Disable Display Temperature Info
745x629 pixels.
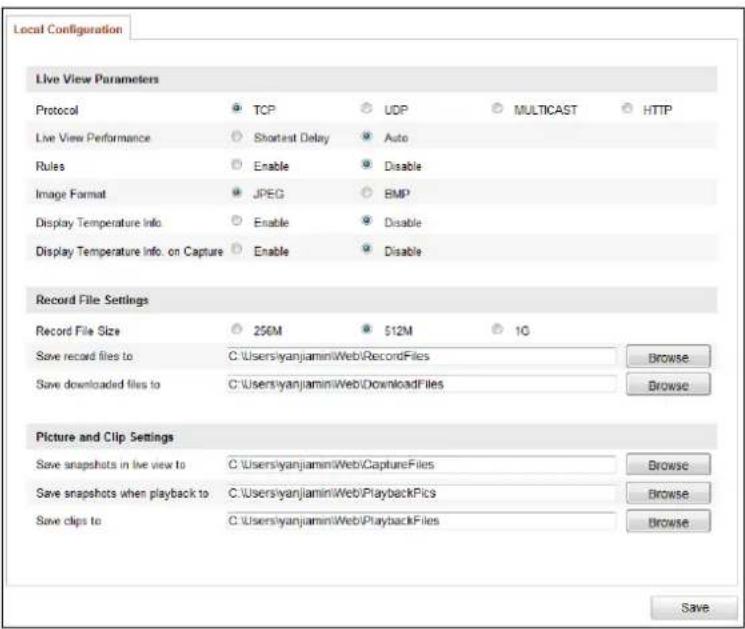(366, 221)
